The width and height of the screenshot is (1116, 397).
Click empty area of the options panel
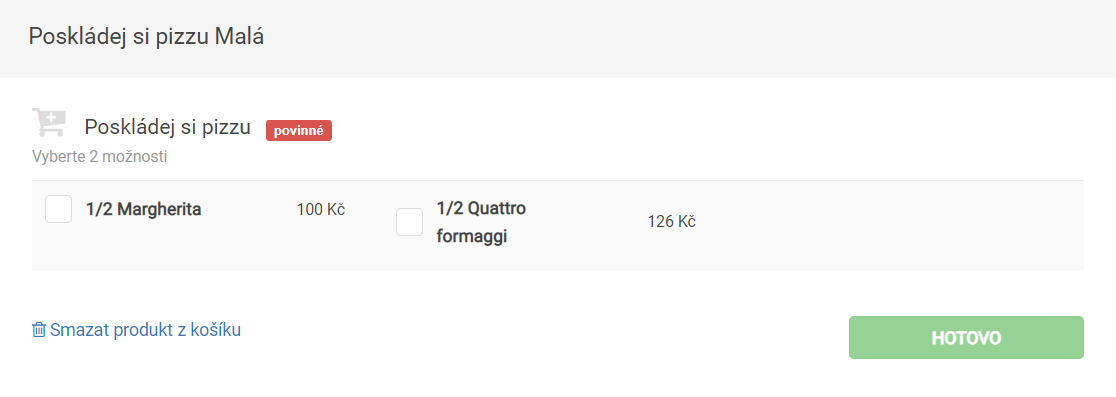890,226
